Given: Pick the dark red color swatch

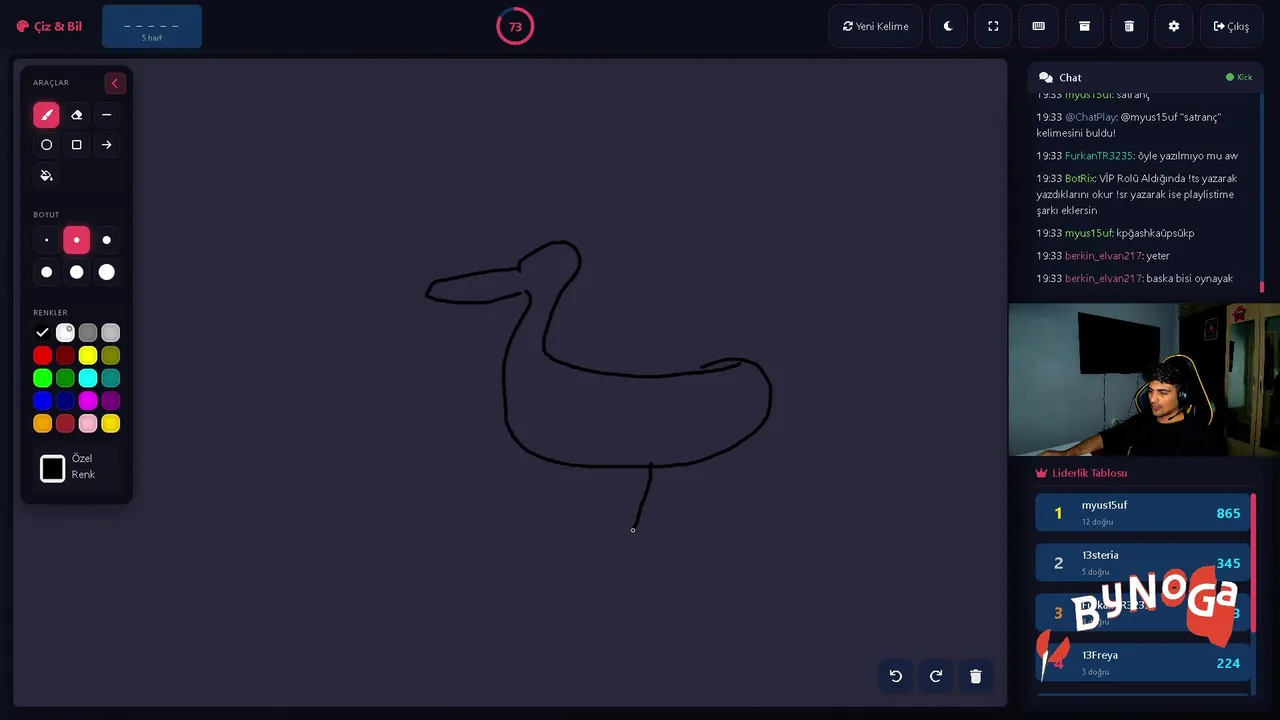Looking at the screenshot, I should (65, 355).
